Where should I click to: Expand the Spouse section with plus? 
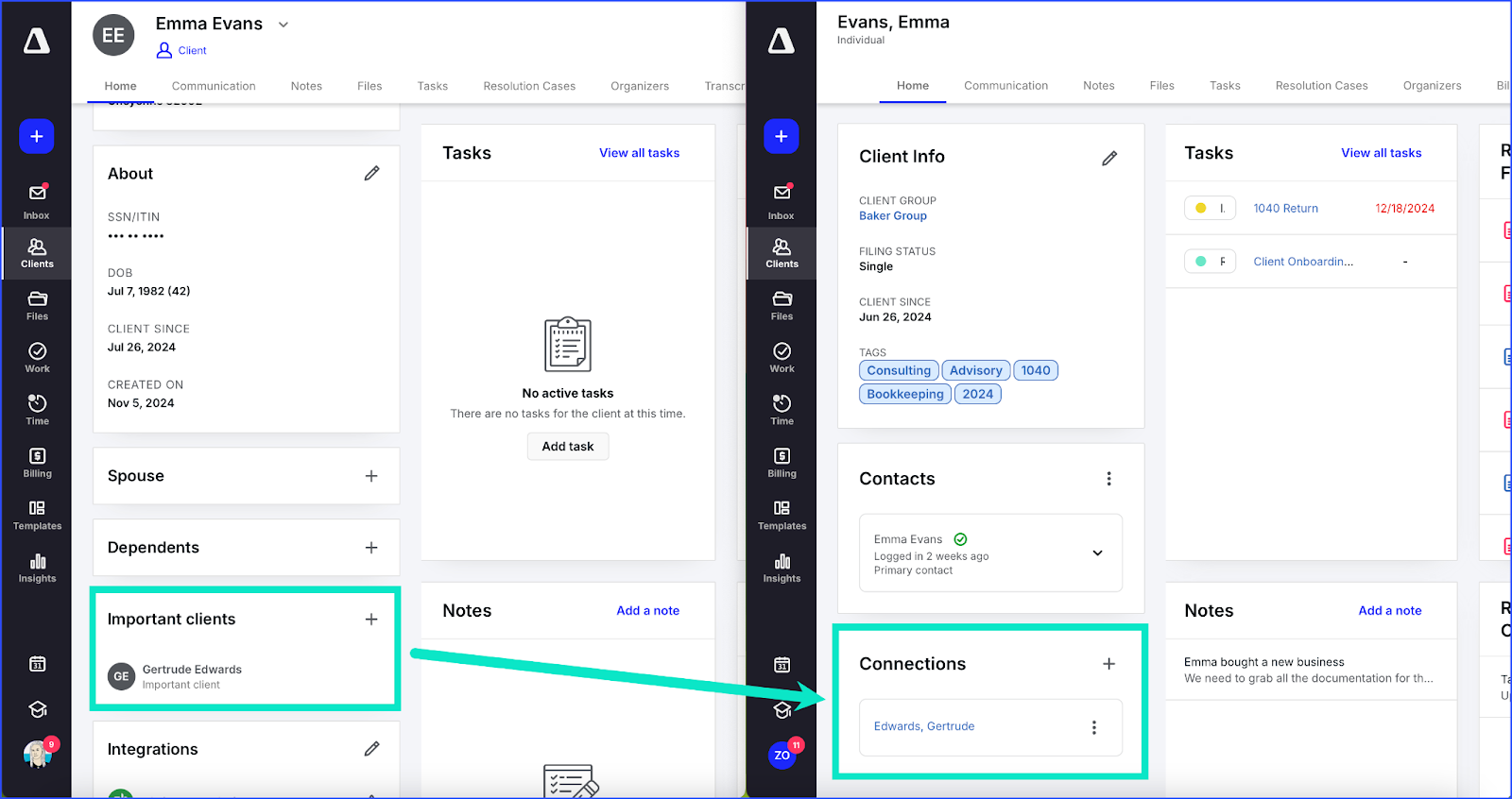[x=371, y=476]
